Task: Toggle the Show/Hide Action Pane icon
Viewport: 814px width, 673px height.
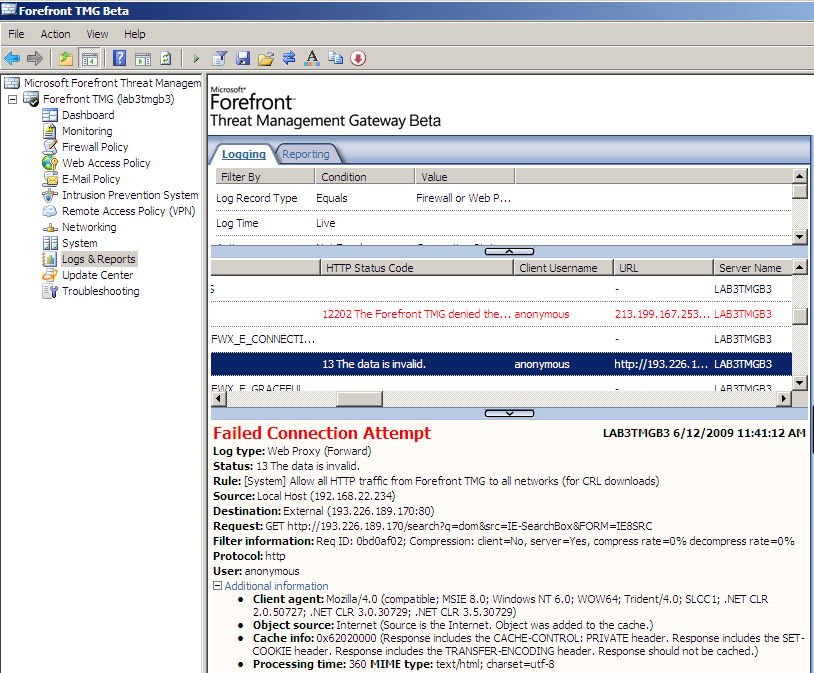Action: (x=143, y=58)
